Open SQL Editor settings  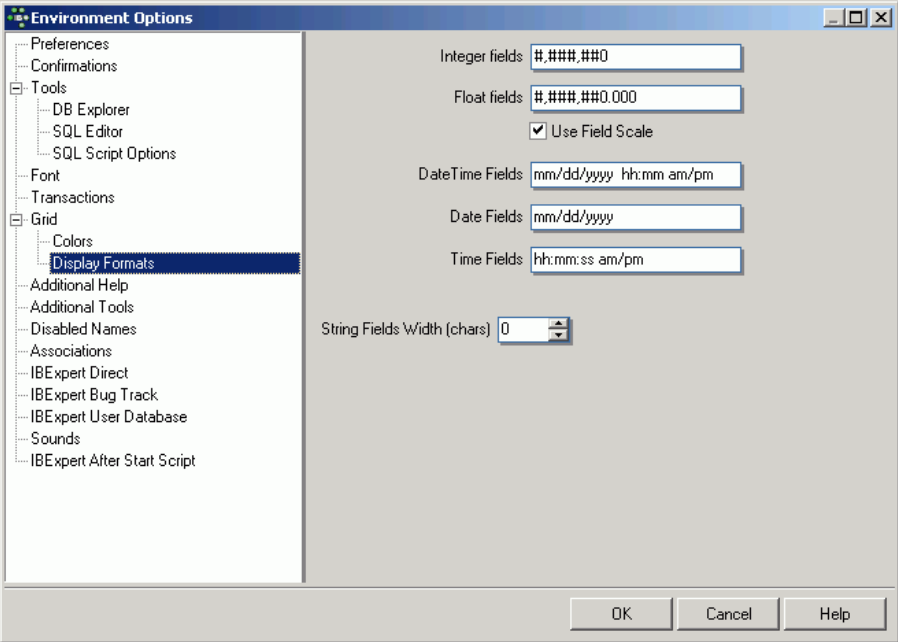click(x=88, y=132)
